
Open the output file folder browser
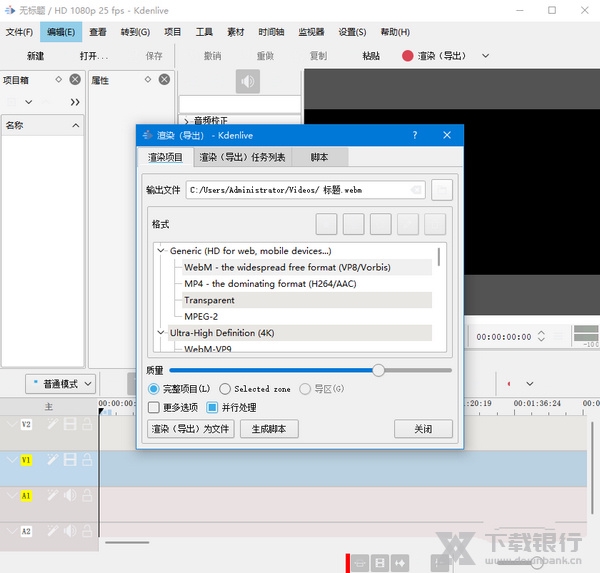[442, 190]
